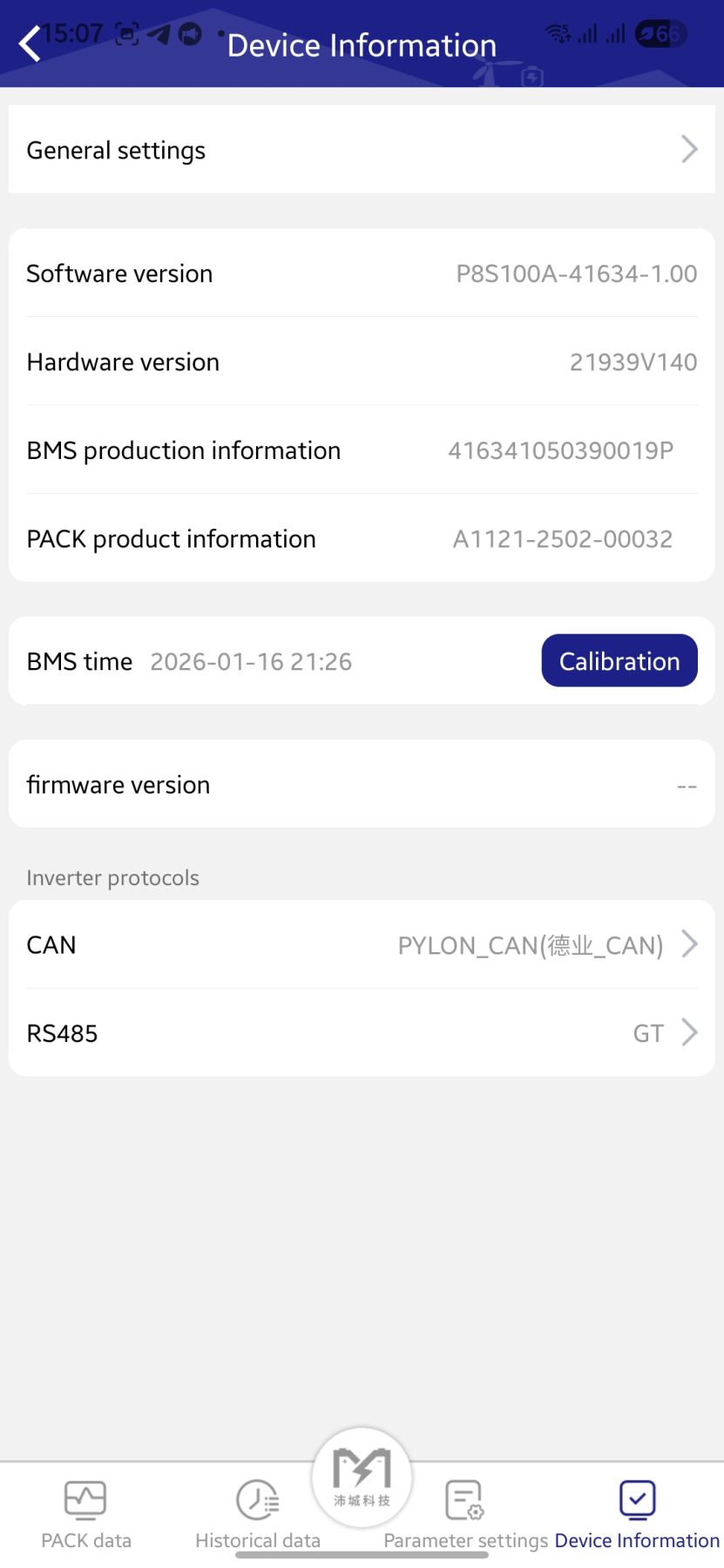The height and width of the screenshot is (1568, 724).
Task: Open RS485 protocol selection chevron
Action: tap(689, 1032)
